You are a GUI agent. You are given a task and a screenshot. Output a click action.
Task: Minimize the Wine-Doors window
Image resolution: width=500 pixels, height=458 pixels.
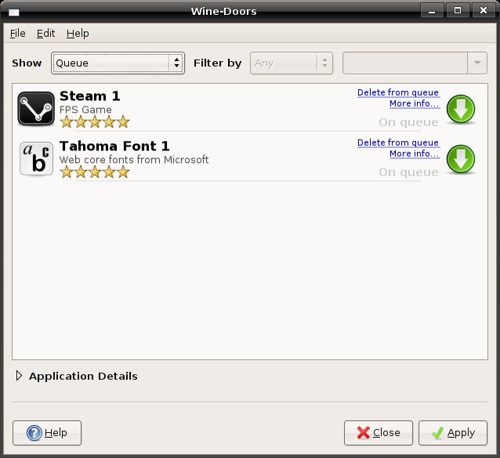432,10
